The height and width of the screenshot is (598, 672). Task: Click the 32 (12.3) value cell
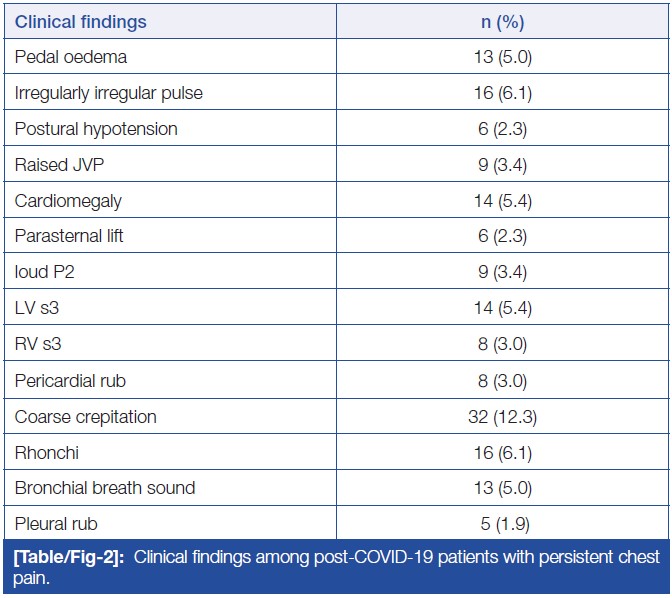503,417
